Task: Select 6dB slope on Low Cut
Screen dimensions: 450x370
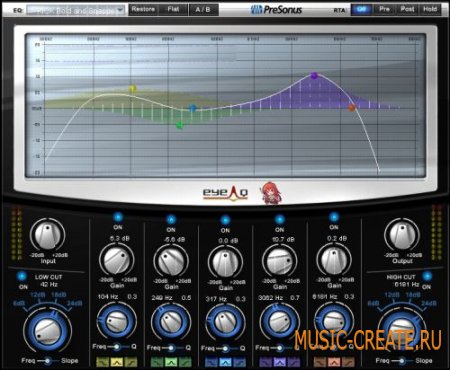Action: [20, 304]
